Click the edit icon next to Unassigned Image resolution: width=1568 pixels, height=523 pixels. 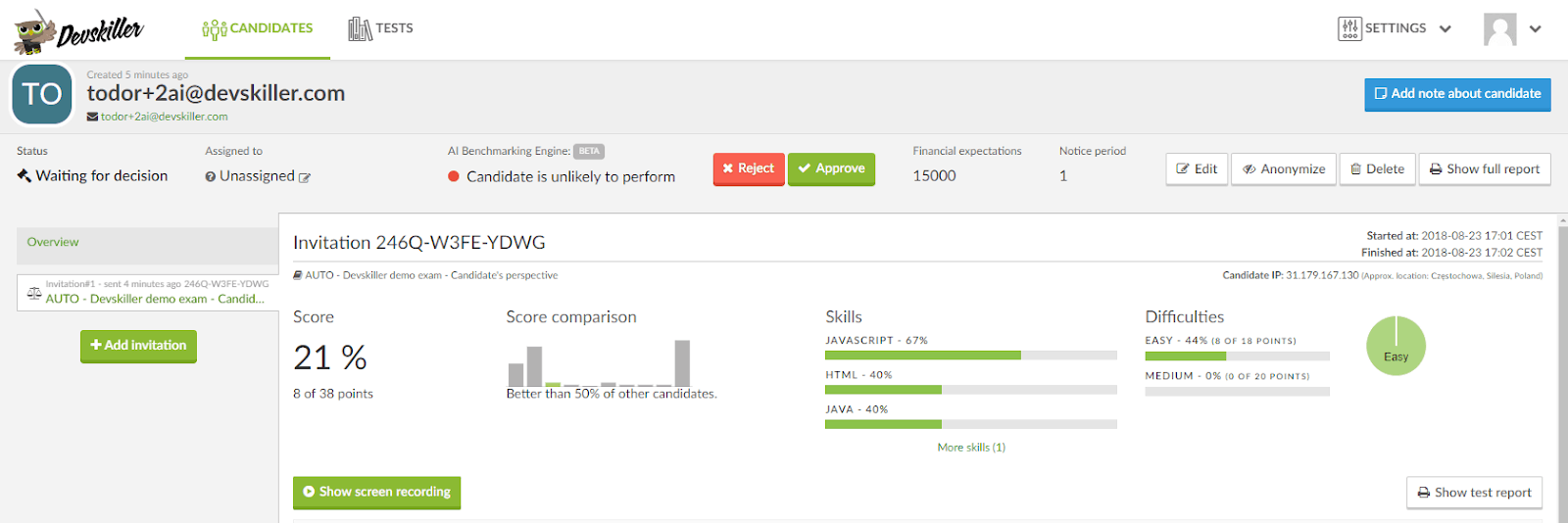(x=305, y=177)
